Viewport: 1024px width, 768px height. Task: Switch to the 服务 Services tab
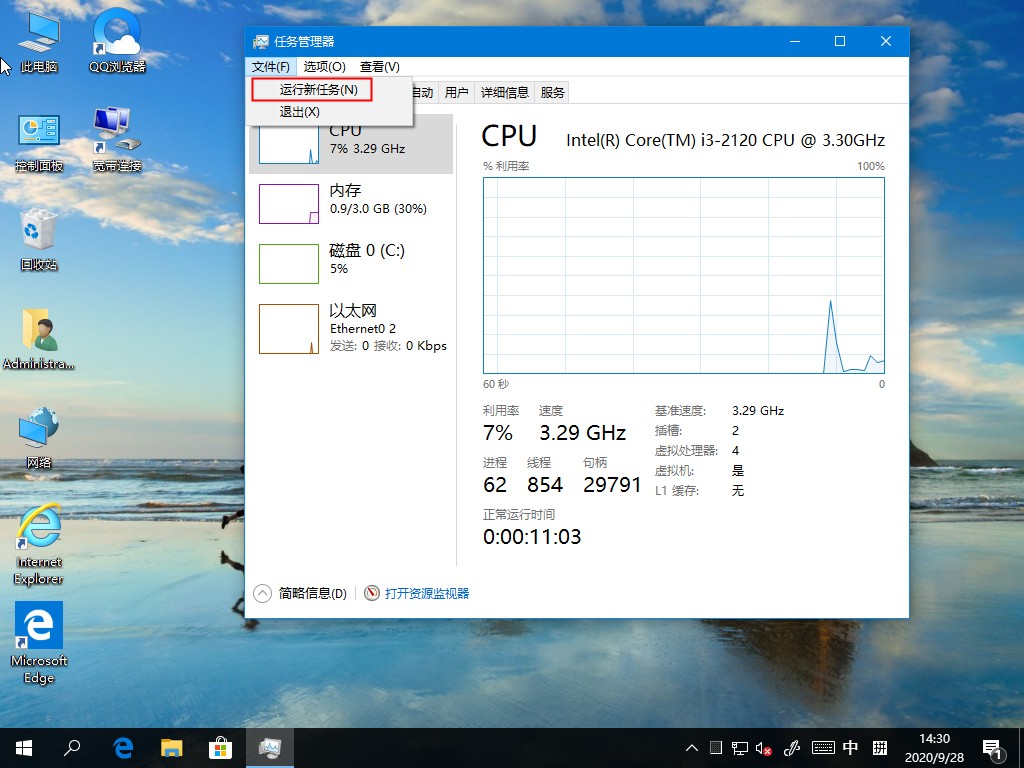coord(551,91)
